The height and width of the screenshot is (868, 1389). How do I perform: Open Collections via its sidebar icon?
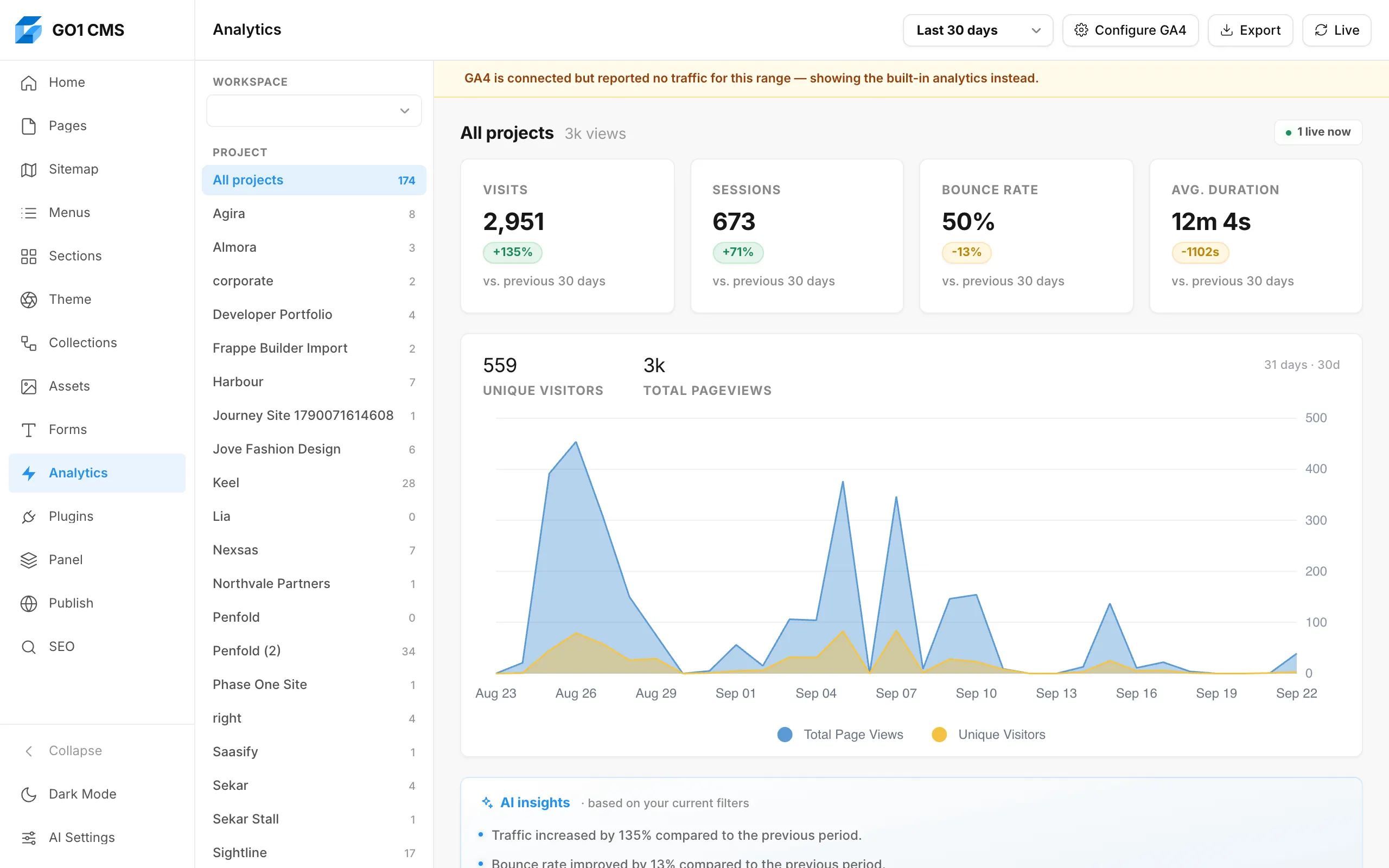coord(29,343)
